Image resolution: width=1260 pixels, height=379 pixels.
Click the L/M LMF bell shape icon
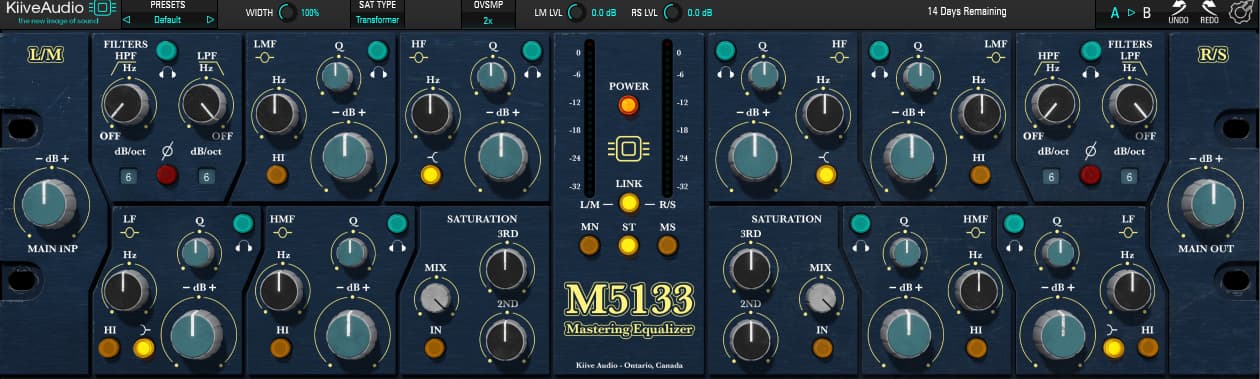(x=266, y=57)
